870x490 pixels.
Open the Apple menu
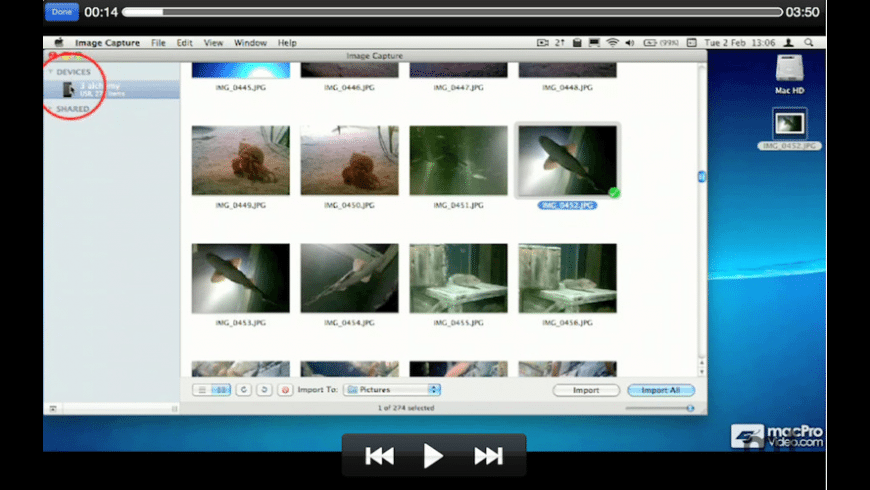[59, 43]
